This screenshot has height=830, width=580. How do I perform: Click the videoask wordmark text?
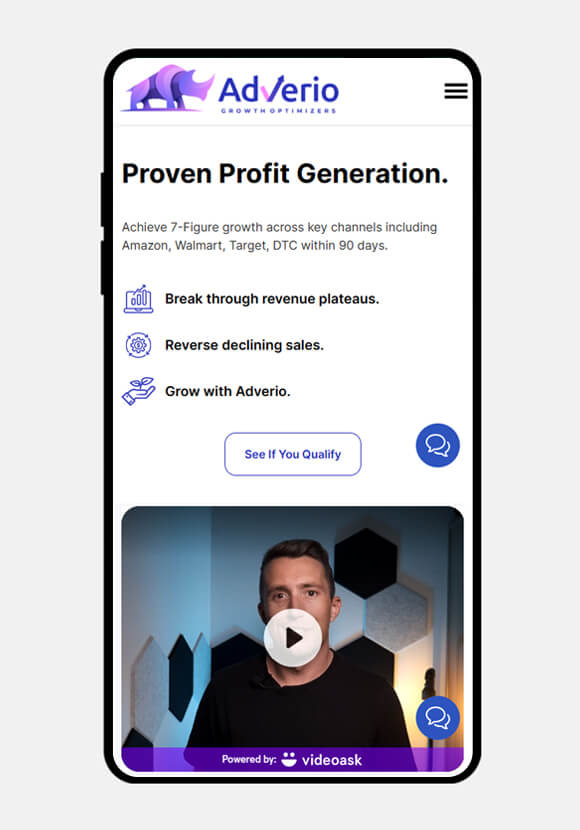tap(332, 760)
